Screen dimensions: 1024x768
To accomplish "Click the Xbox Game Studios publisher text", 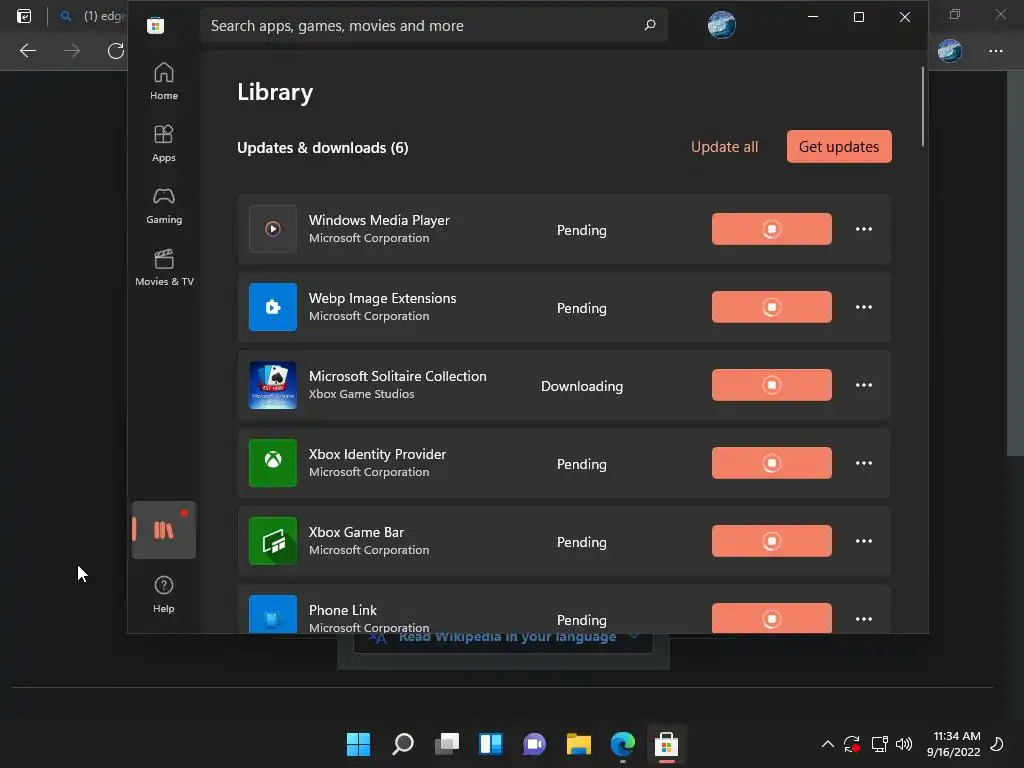I will click(361, 394).
